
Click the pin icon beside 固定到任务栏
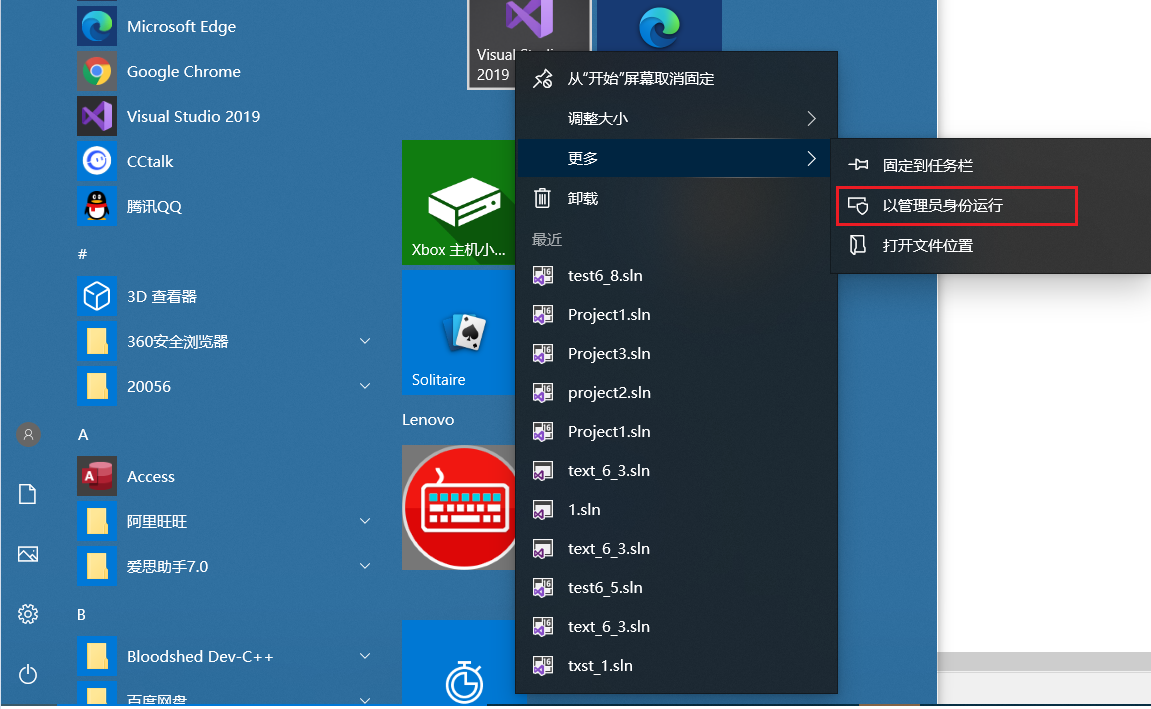(x=858, y=165)
